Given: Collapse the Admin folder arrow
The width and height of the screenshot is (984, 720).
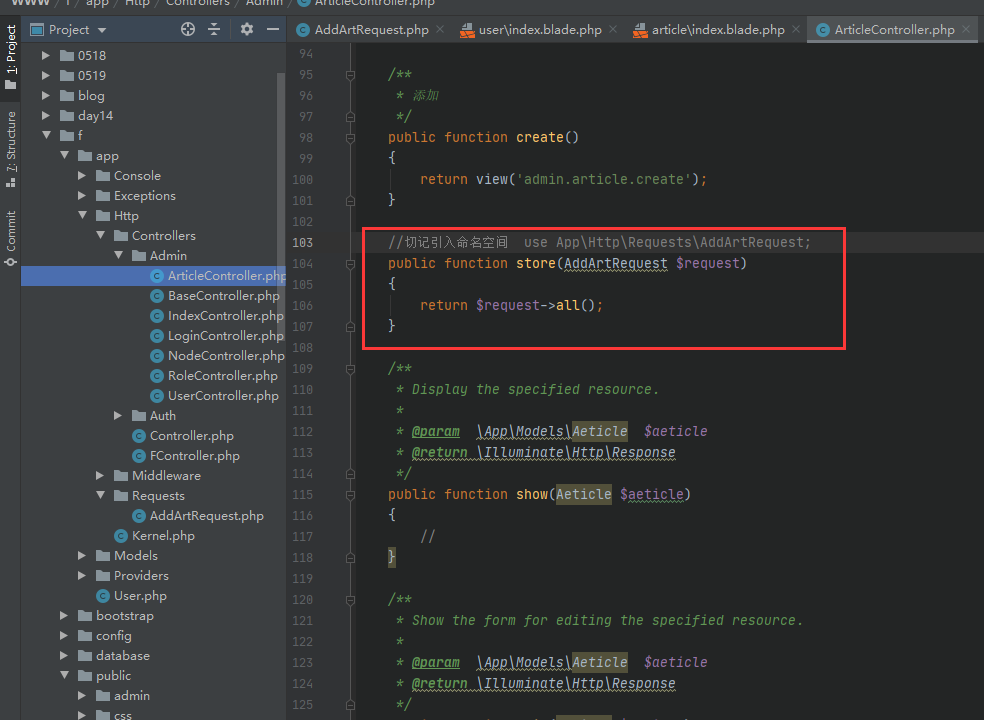Looking at the screenshot, I should pos(118,255).
